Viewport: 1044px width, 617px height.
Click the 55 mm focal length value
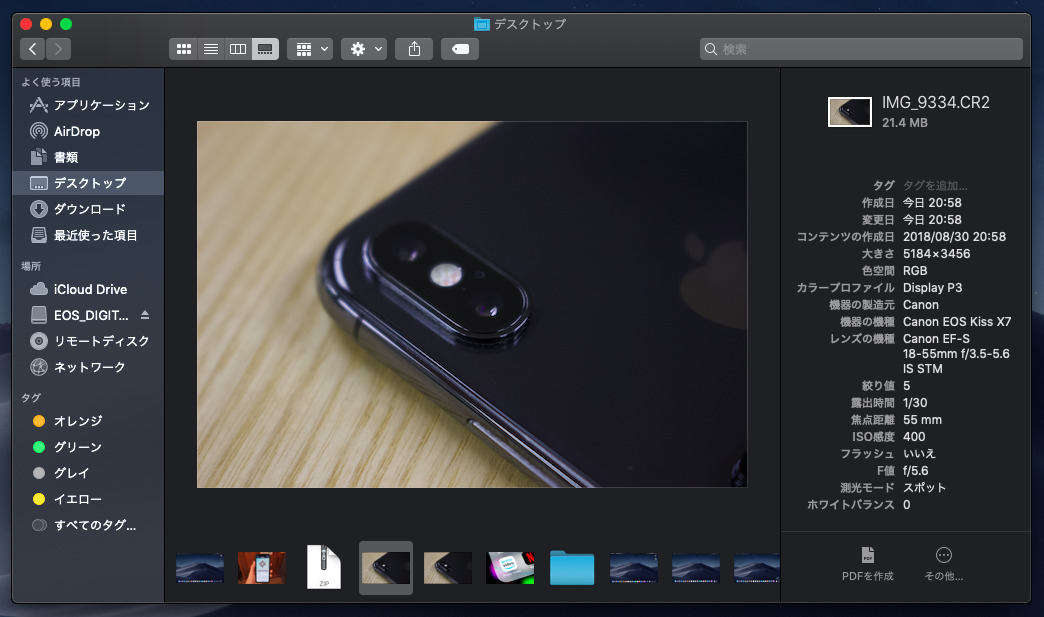(922, 420)
